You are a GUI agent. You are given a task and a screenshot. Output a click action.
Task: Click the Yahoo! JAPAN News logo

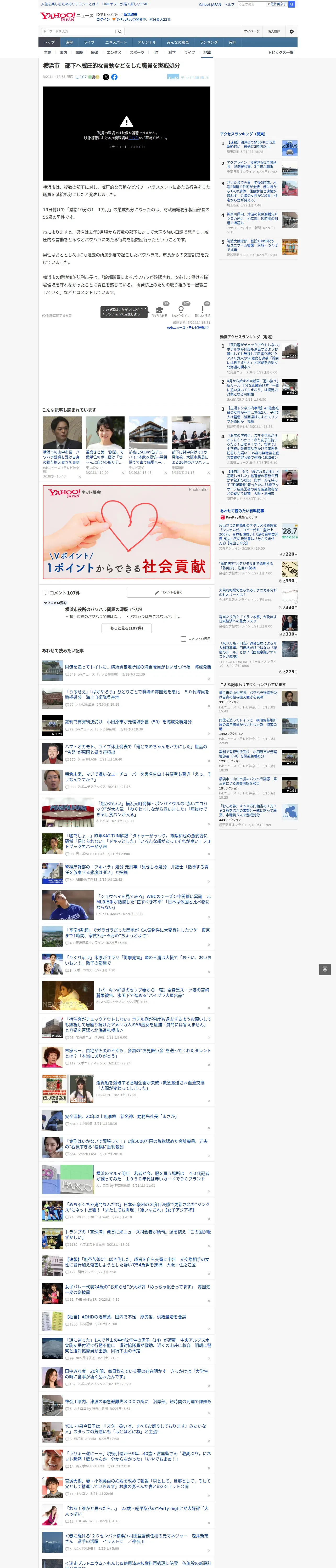click(66, 16)
